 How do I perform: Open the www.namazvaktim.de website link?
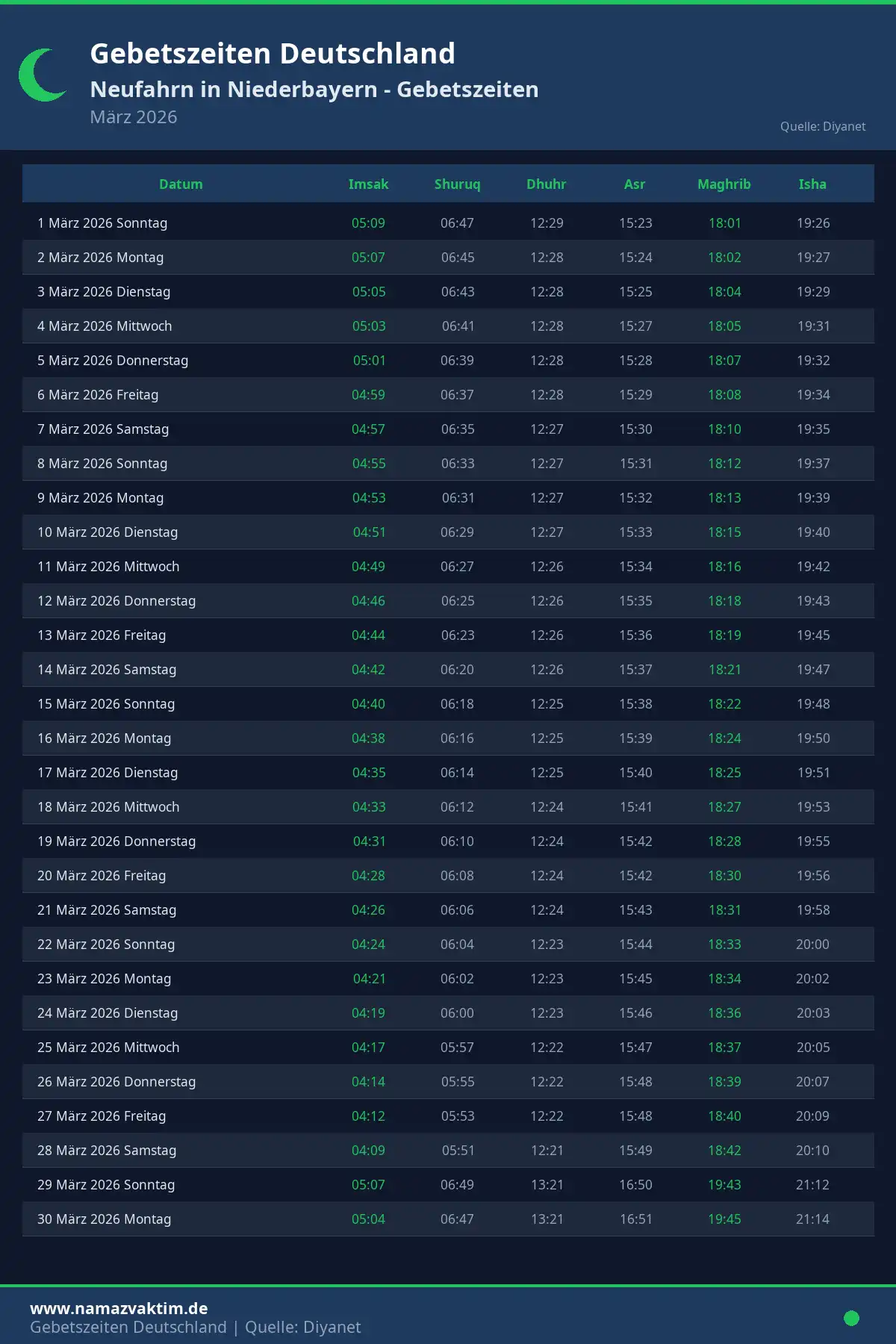pyautogui.click(x=119, y=1308)
